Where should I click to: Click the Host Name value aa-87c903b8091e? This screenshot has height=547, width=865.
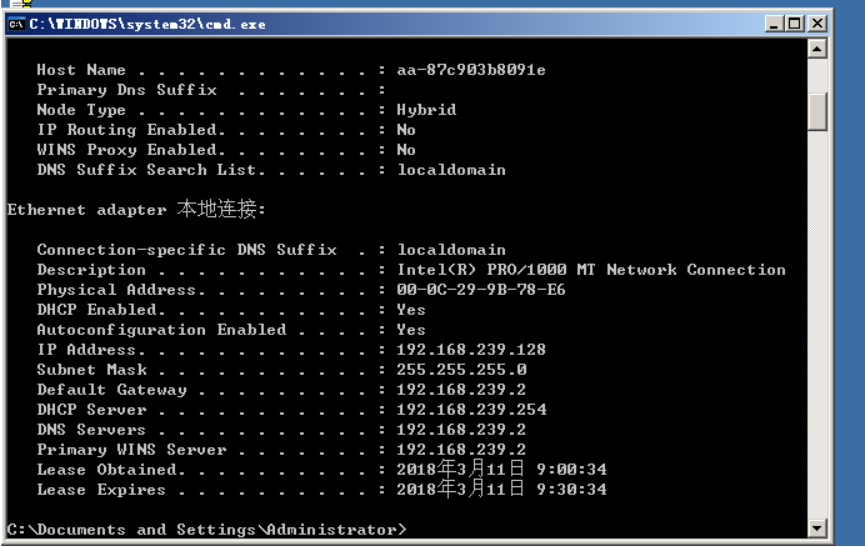(471, 70)
